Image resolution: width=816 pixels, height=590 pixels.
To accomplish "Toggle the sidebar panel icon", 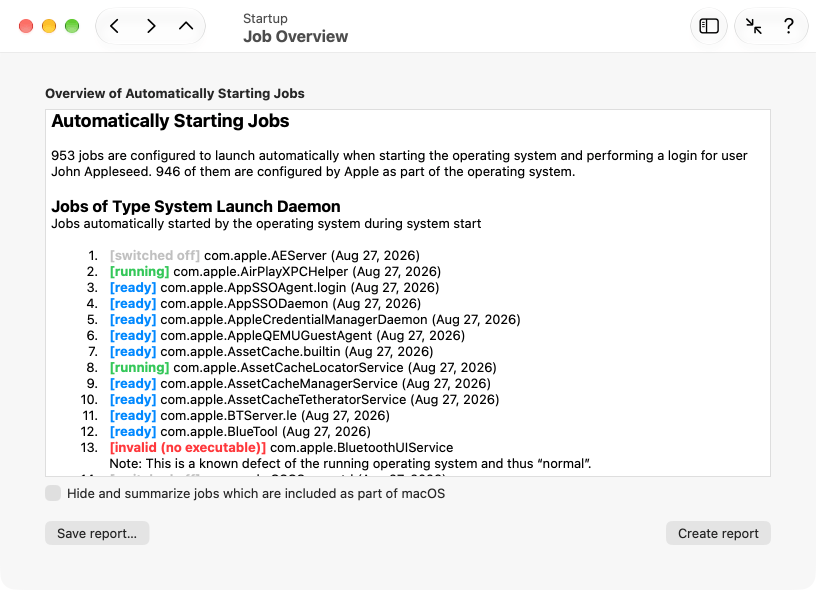I will (709, 26).
